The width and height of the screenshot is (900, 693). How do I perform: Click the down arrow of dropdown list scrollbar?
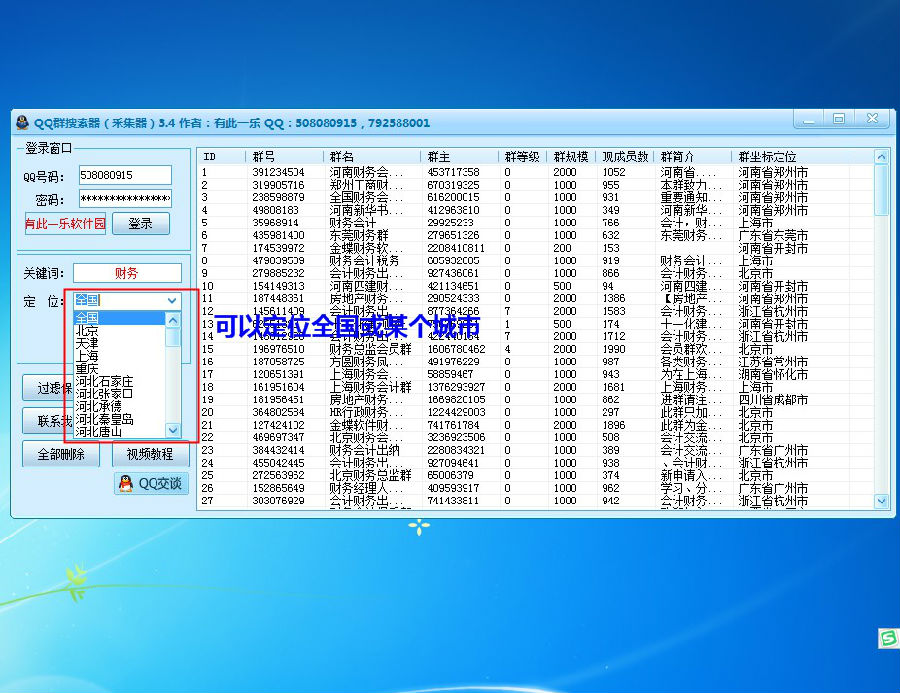pos(173,430)
